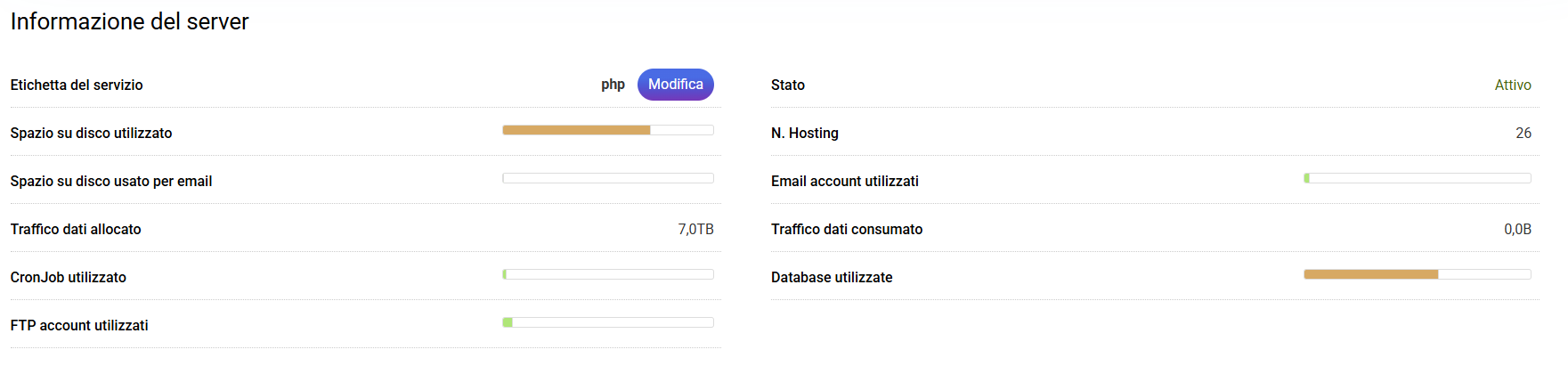
Task: Select the N. Hosting label
Action: (805, 133)
